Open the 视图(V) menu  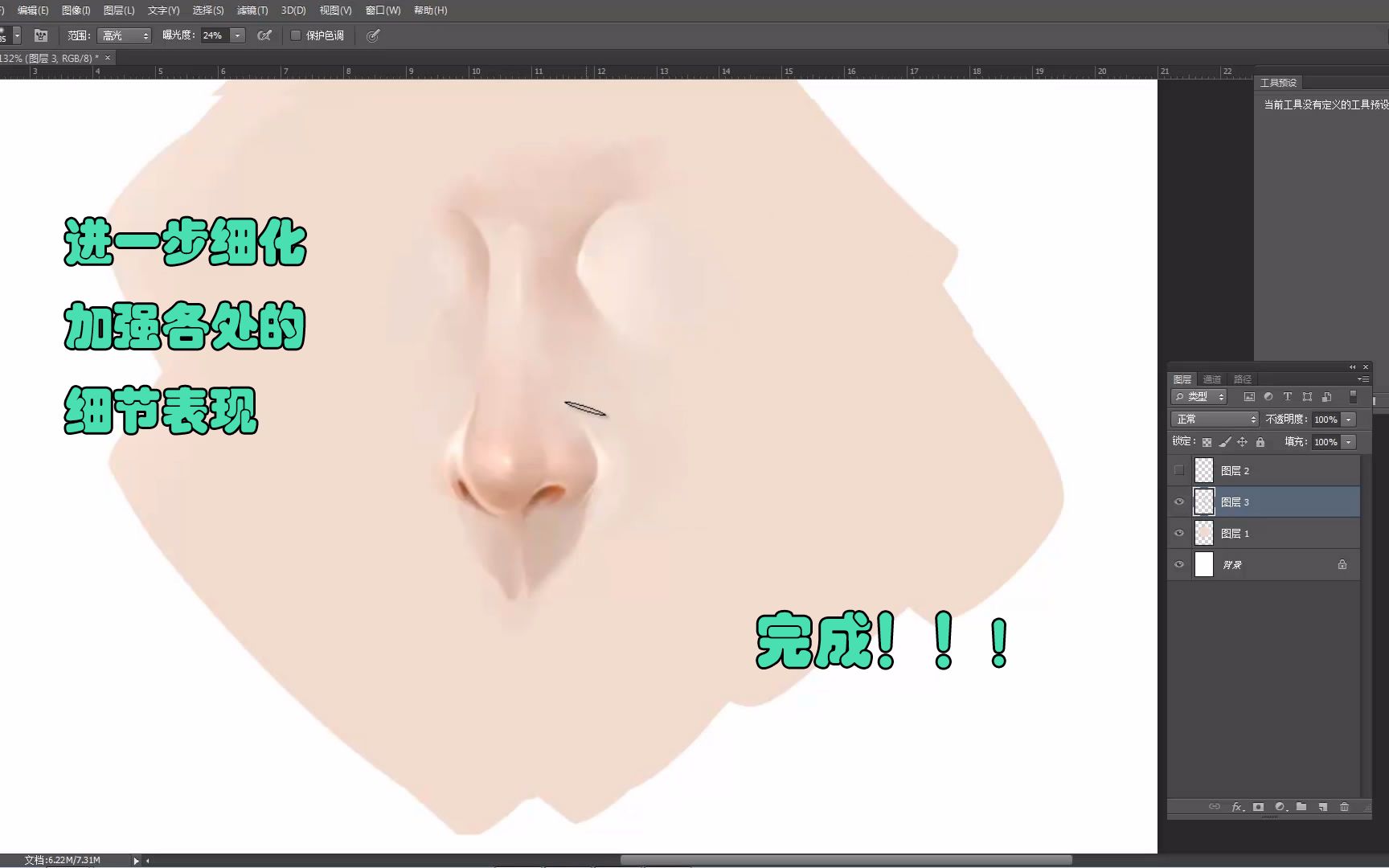coord(335,10)
